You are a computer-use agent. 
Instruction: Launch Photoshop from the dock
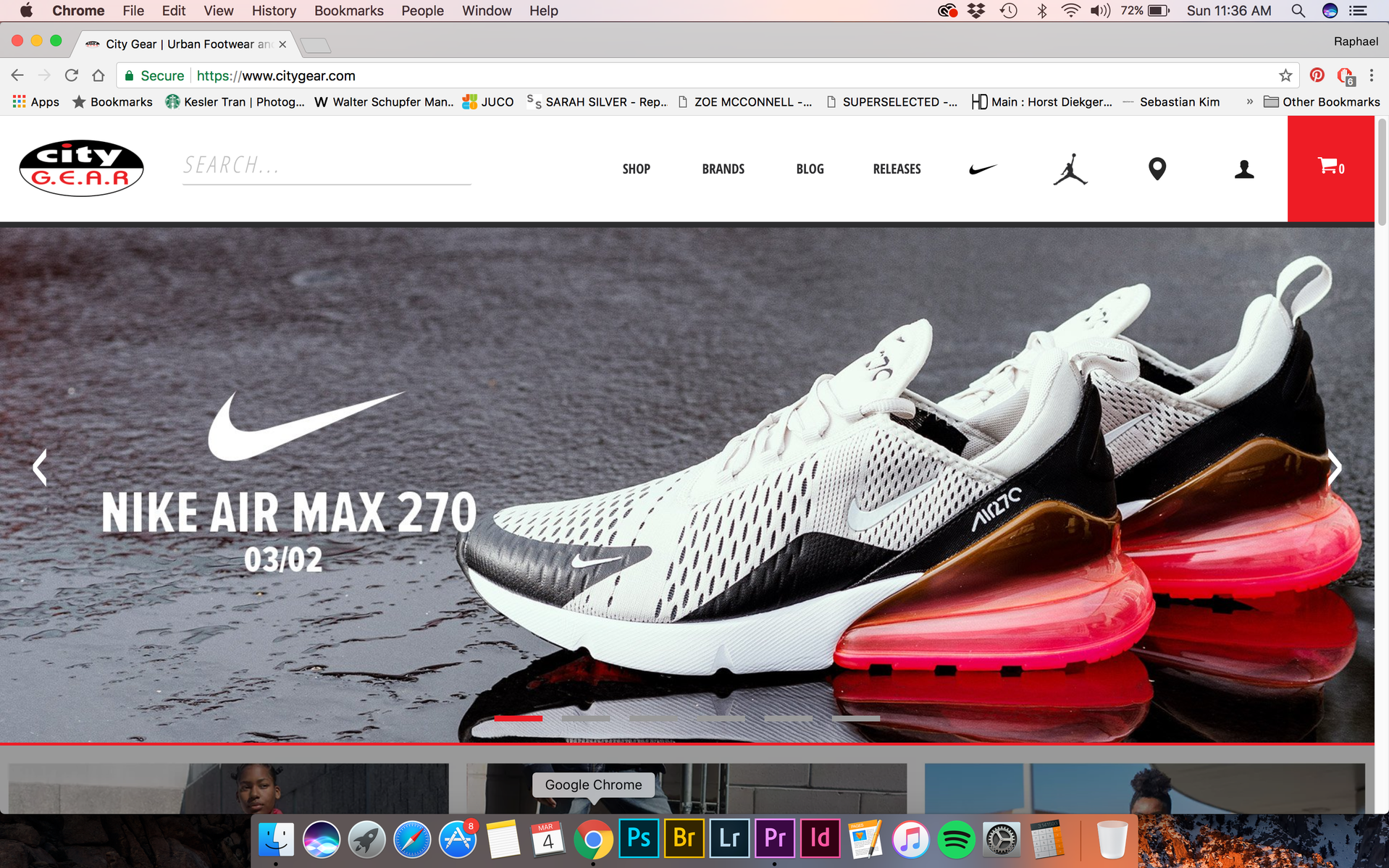pos(639,838)
